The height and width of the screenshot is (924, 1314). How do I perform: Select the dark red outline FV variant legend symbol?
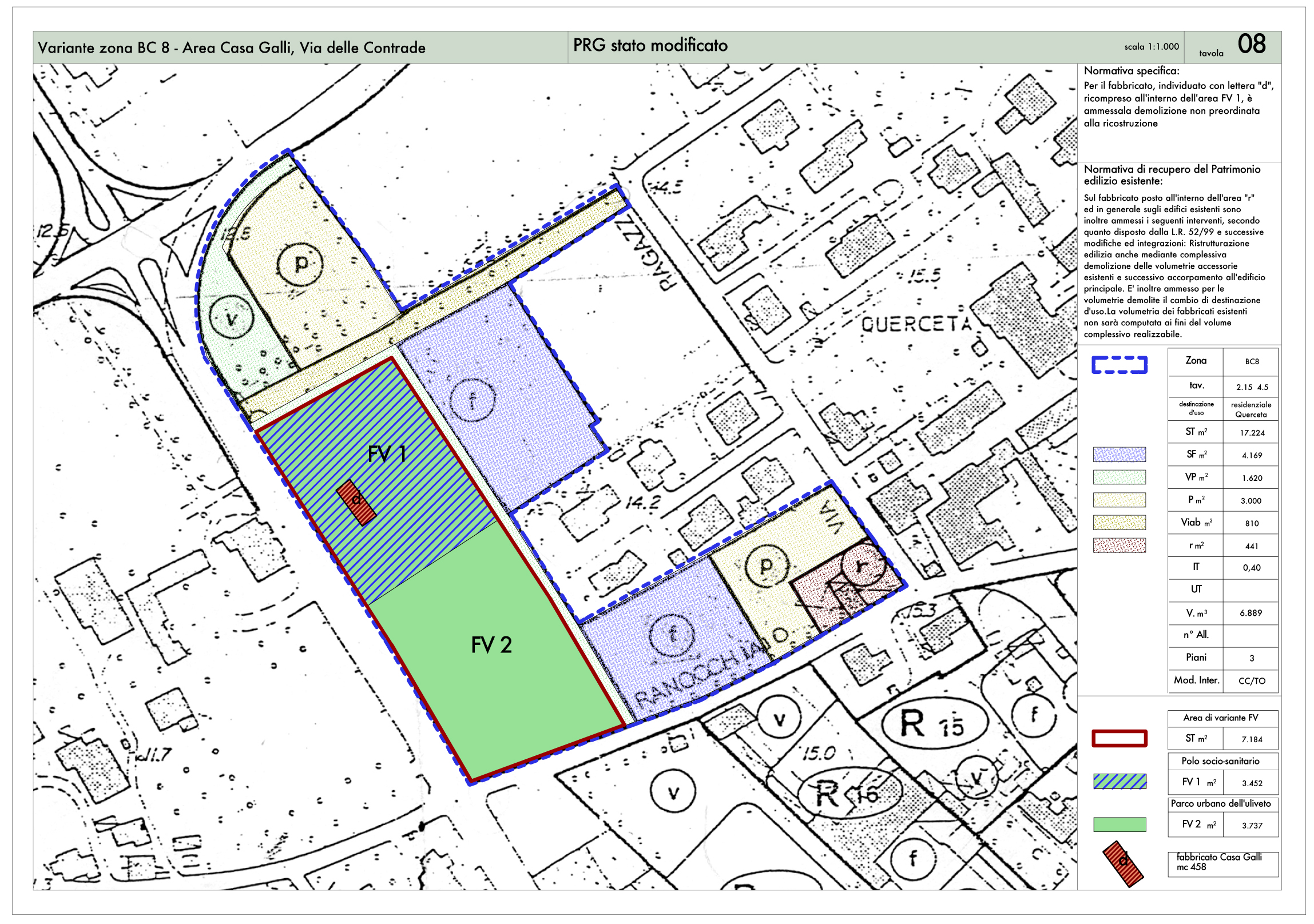point(1120,739)
